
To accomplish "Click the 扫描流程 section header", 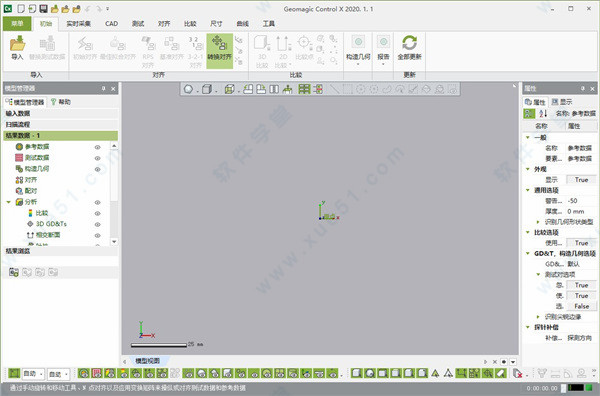I will [60, 124].
